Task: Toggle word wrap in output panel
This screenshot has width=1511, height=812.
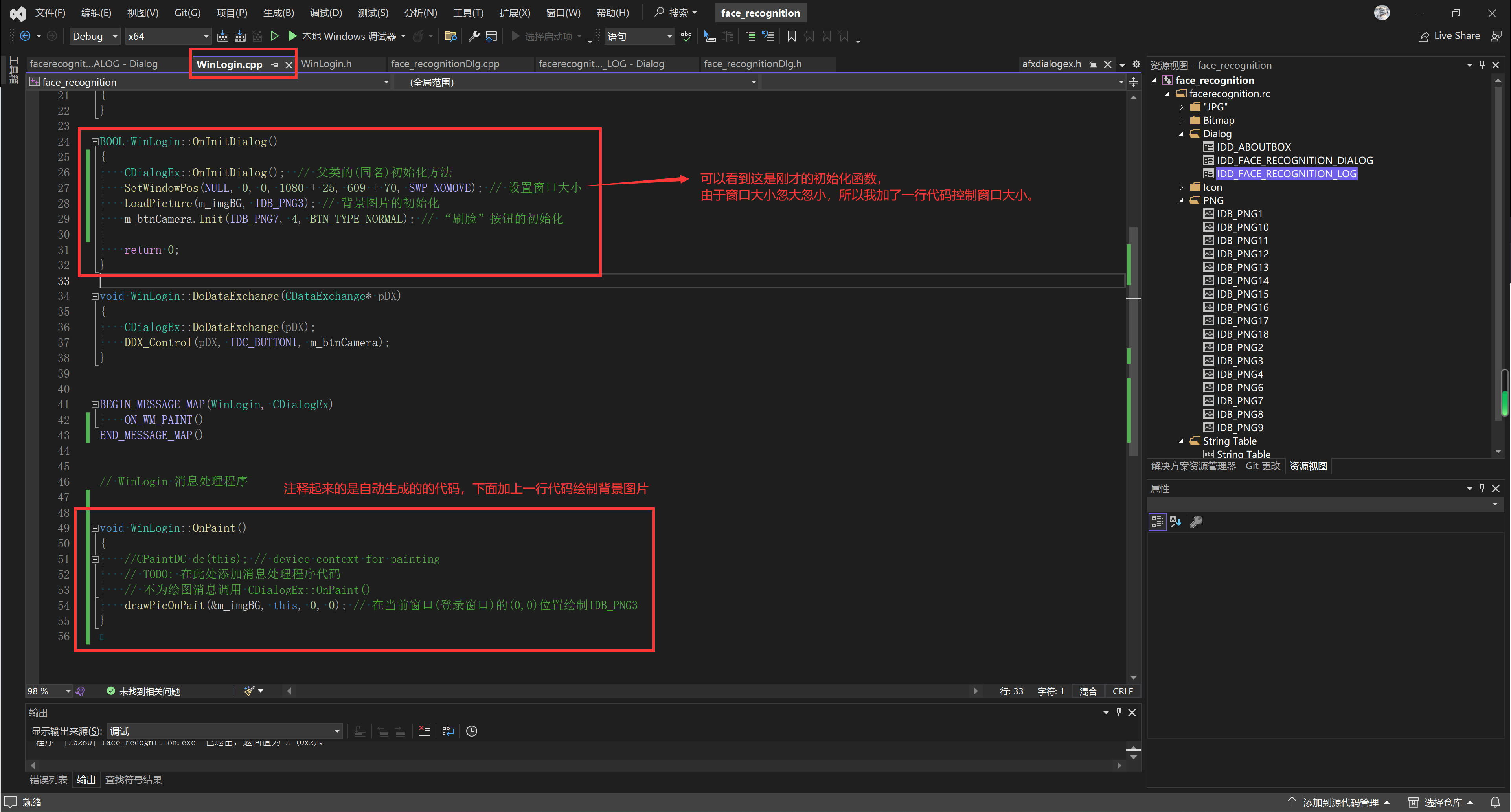Action: tap(448, 731)
